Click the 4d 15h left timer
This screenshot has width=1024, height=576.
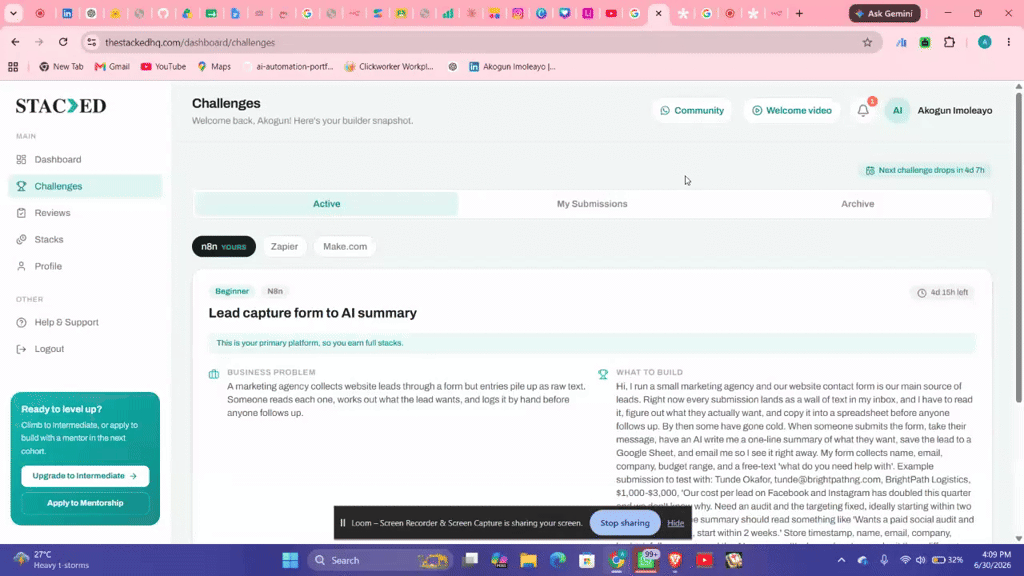click(x=942, y=293)
